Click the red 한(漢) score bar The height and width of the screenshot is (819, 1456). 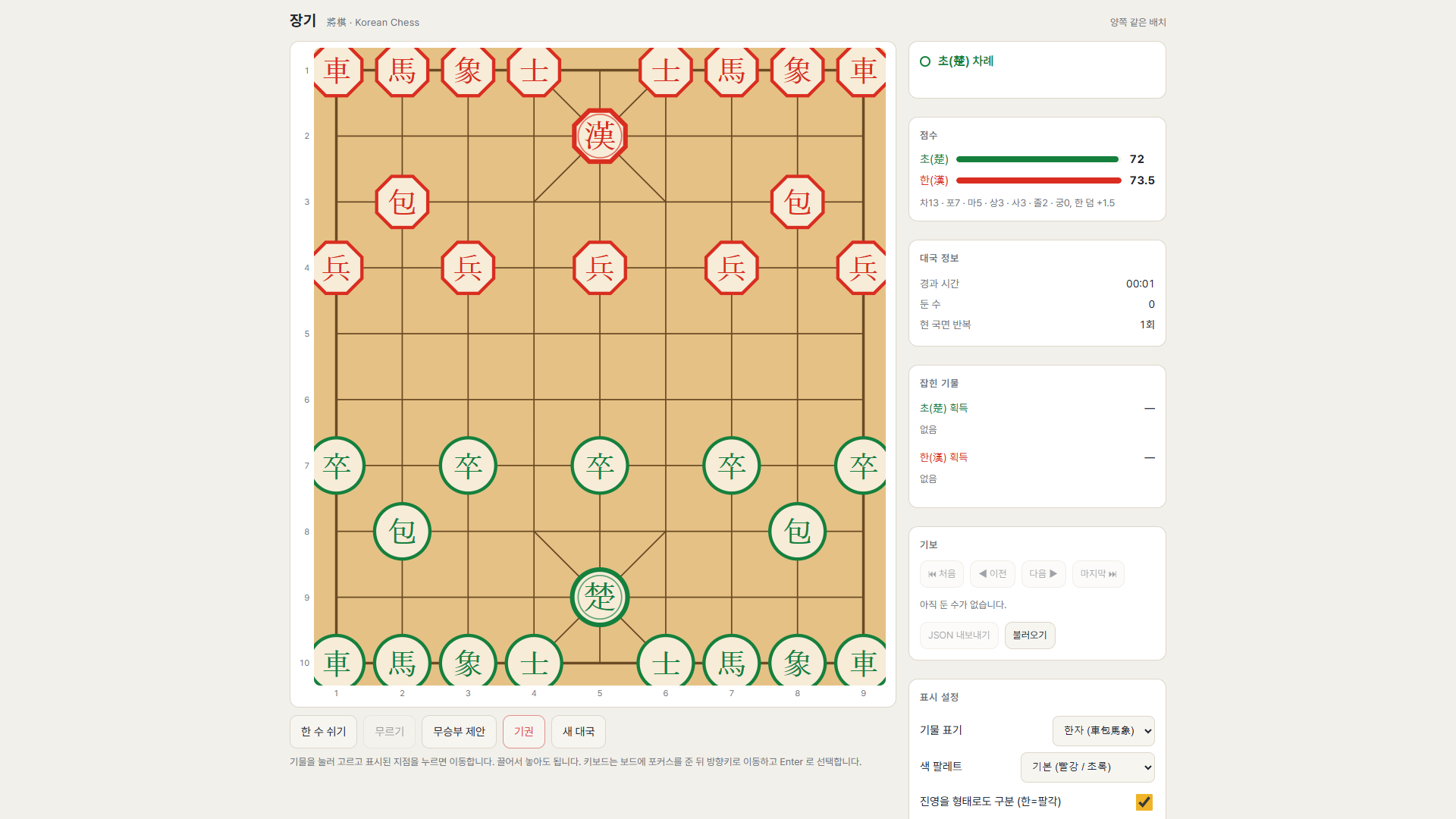pos(1039,180)
